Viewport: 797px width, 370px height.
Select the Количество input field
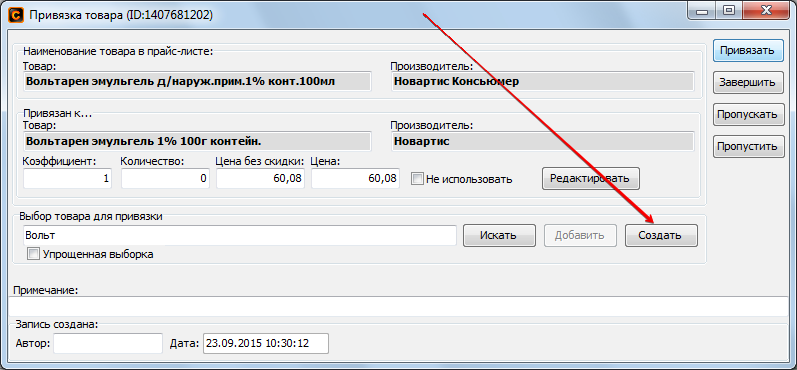[x=165, y=178]
